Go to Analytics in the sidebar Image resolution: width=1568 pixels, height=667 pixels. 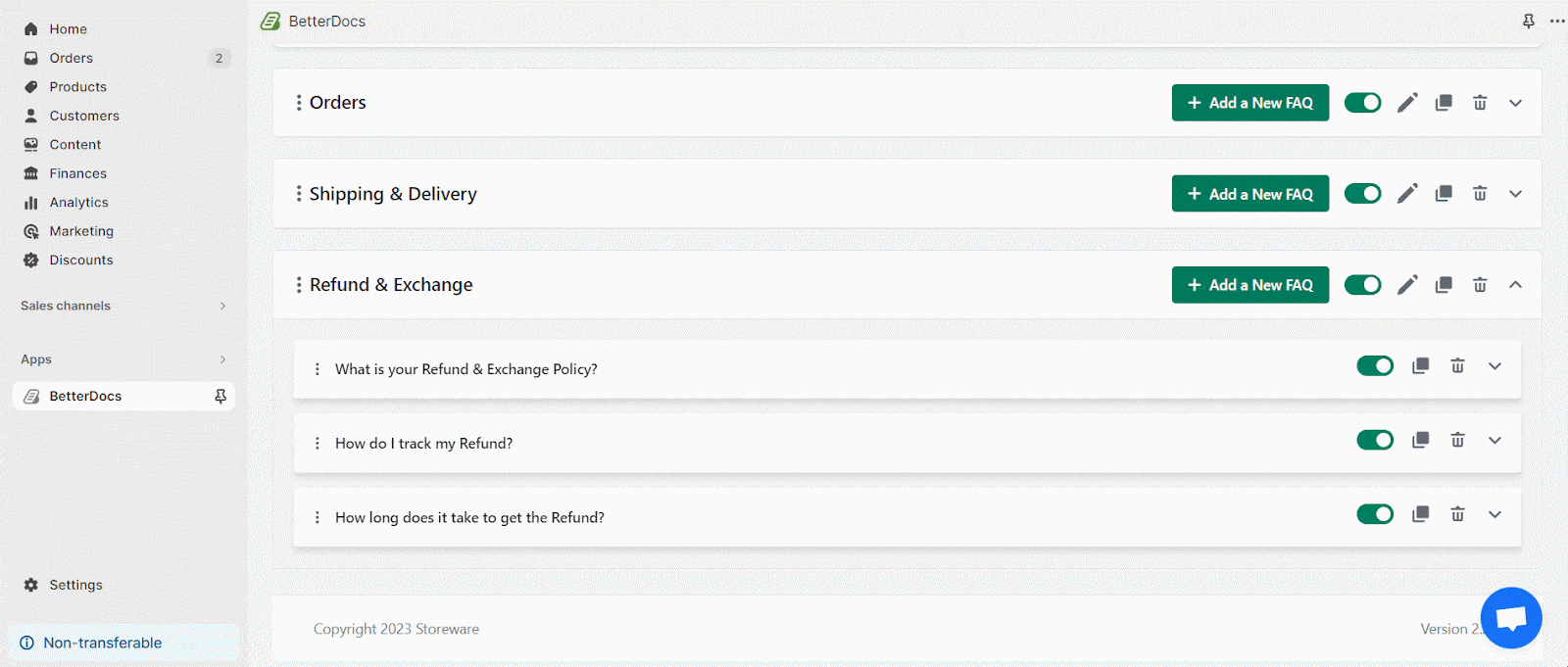78,203
